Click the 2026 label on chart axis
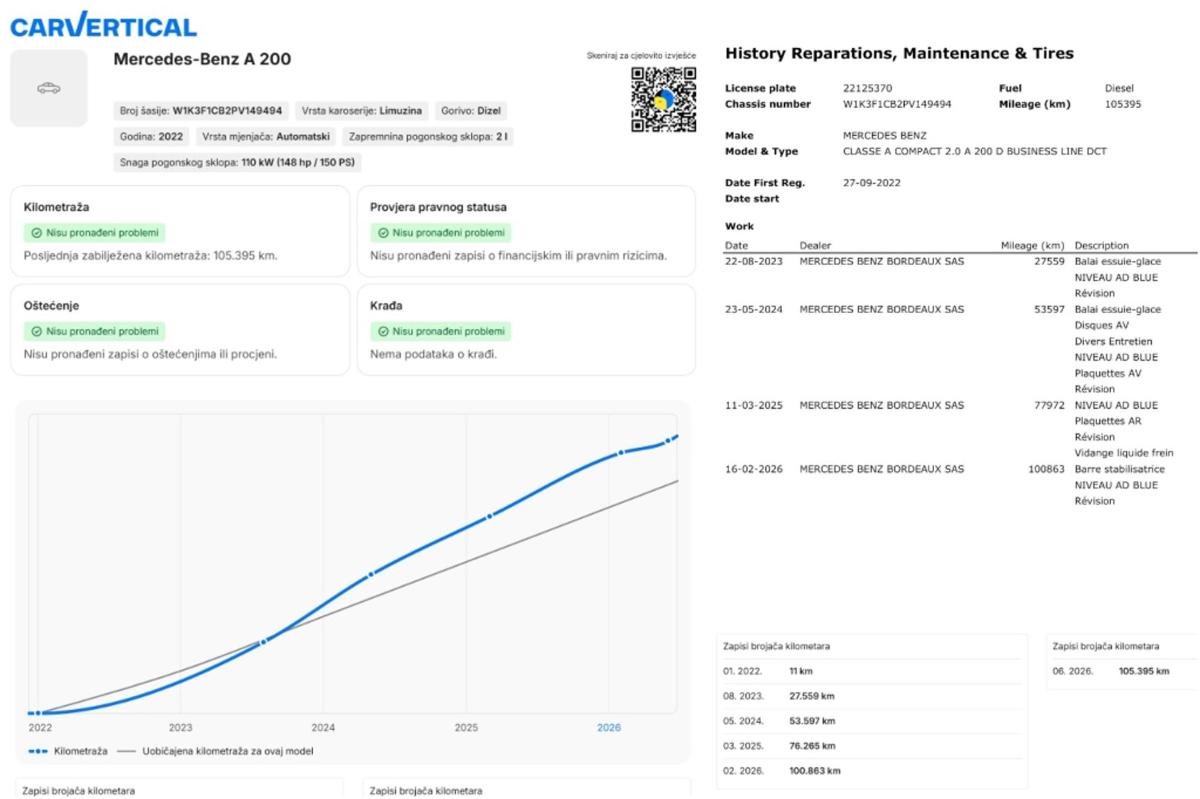Screen dimensions: 1200x799 [x=609, y=727]
